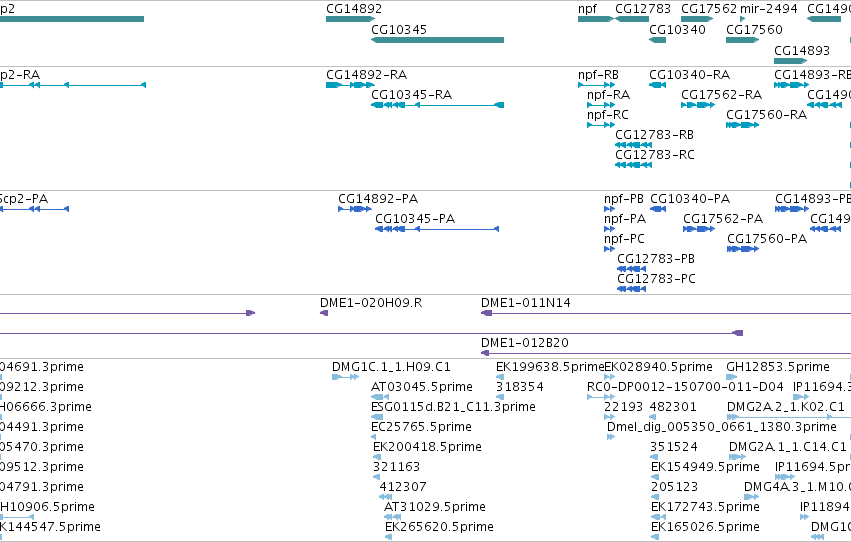The width and height of the screenshot is (851, 542).
Task: Click transcript CG14892-RA
Action: (x=350, y=85)
